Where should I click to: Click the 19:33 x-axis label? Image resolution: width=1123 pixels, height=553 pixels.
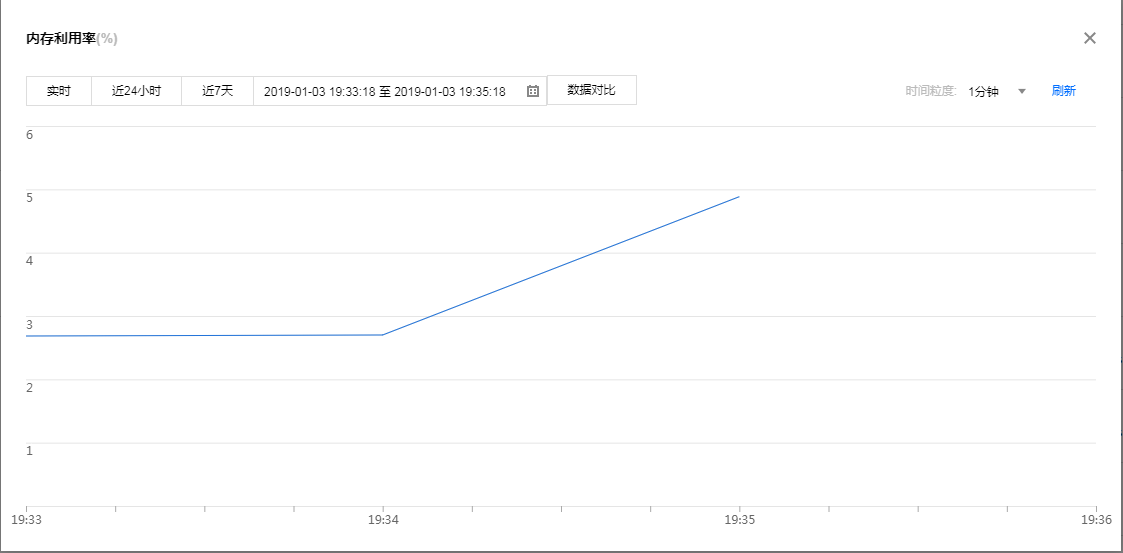[26, 520]
